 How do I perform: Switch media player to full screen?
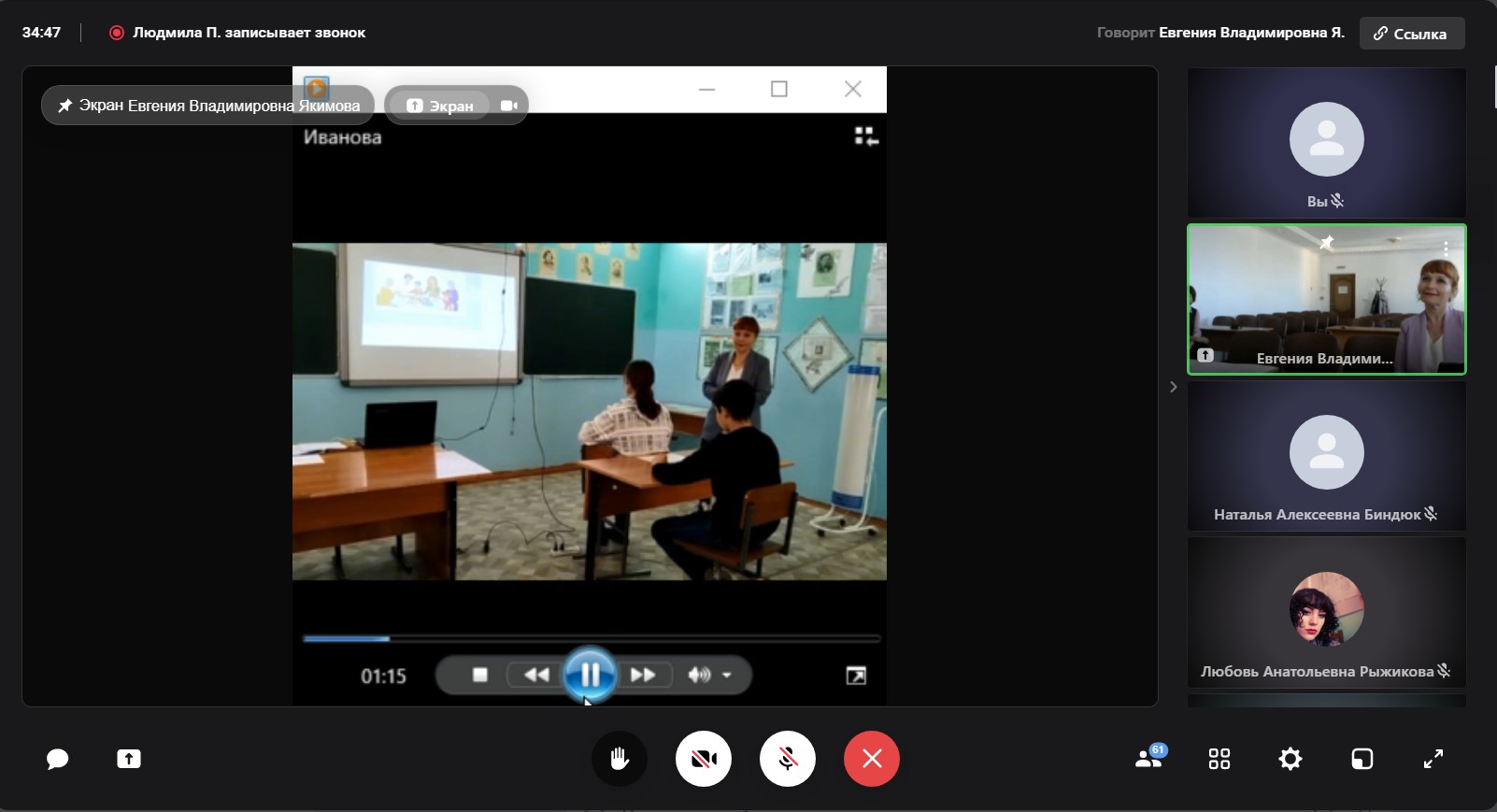tap(856, 676)
